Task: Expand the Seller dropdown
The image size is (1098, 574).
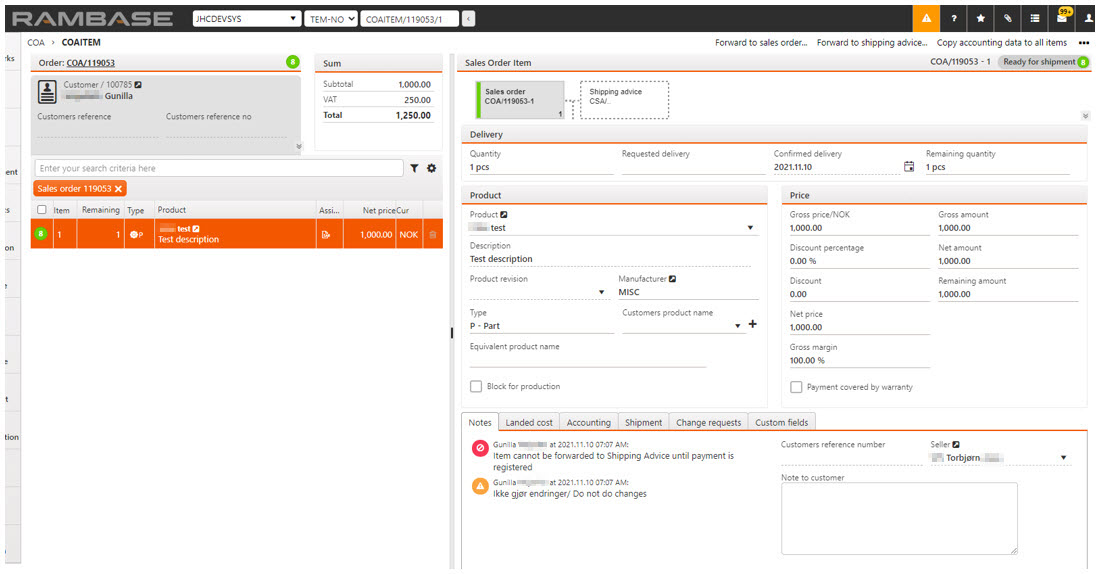Action: point(1063,458)
